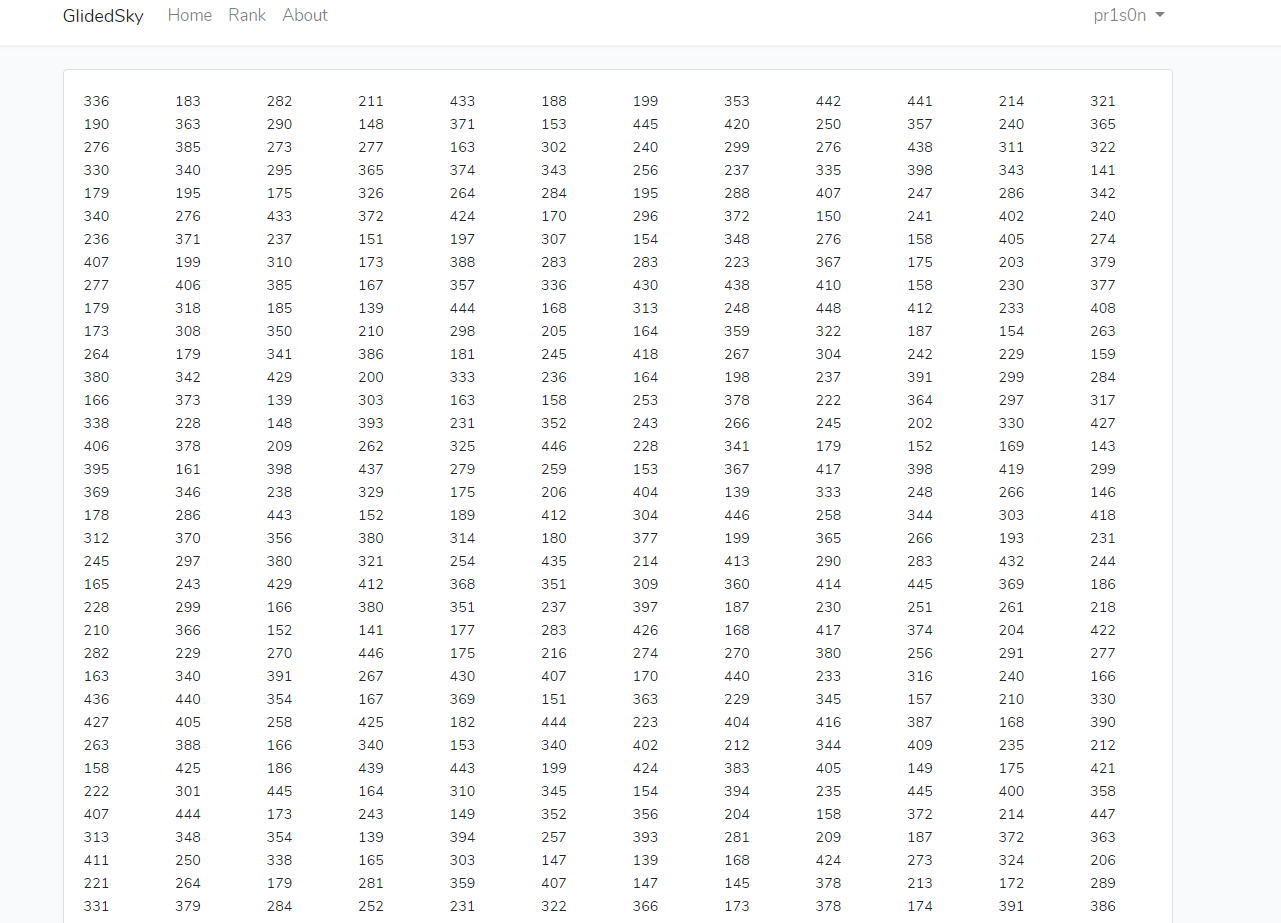Click the number 436

pyautogui.click(x=97, y=699)
